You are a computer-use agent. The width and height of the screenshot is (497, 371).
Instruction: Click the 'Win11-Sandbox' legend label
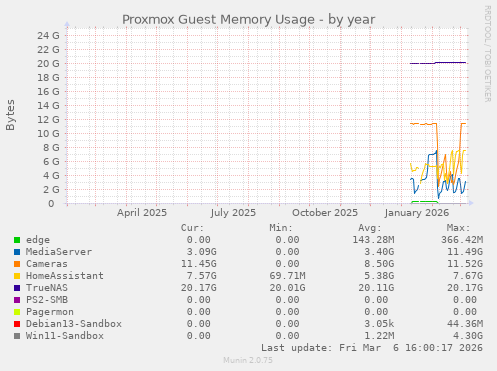pyautogui.click(x=65, y=336)
